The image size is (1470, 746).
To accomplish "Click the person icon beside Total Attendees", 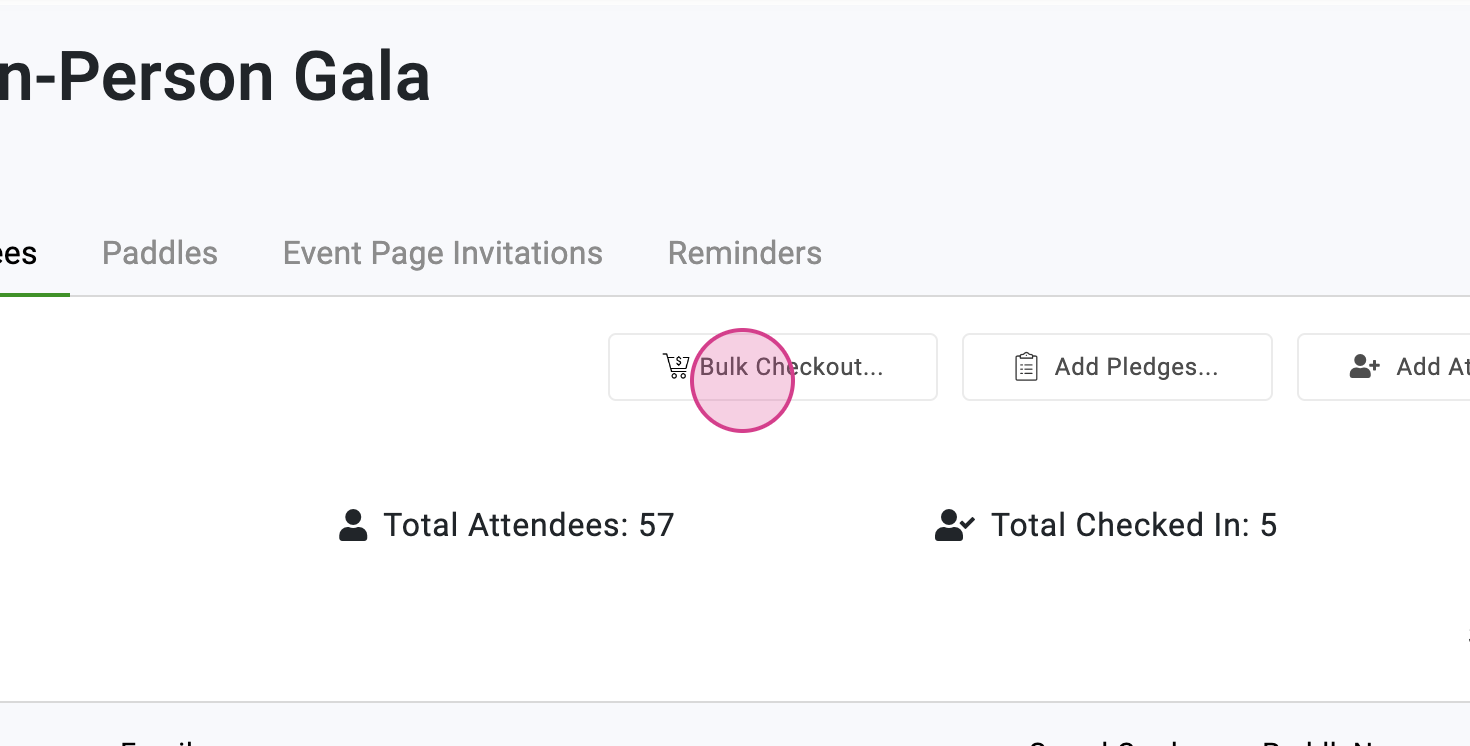I will pyautogui.click(x=353, y=525).
